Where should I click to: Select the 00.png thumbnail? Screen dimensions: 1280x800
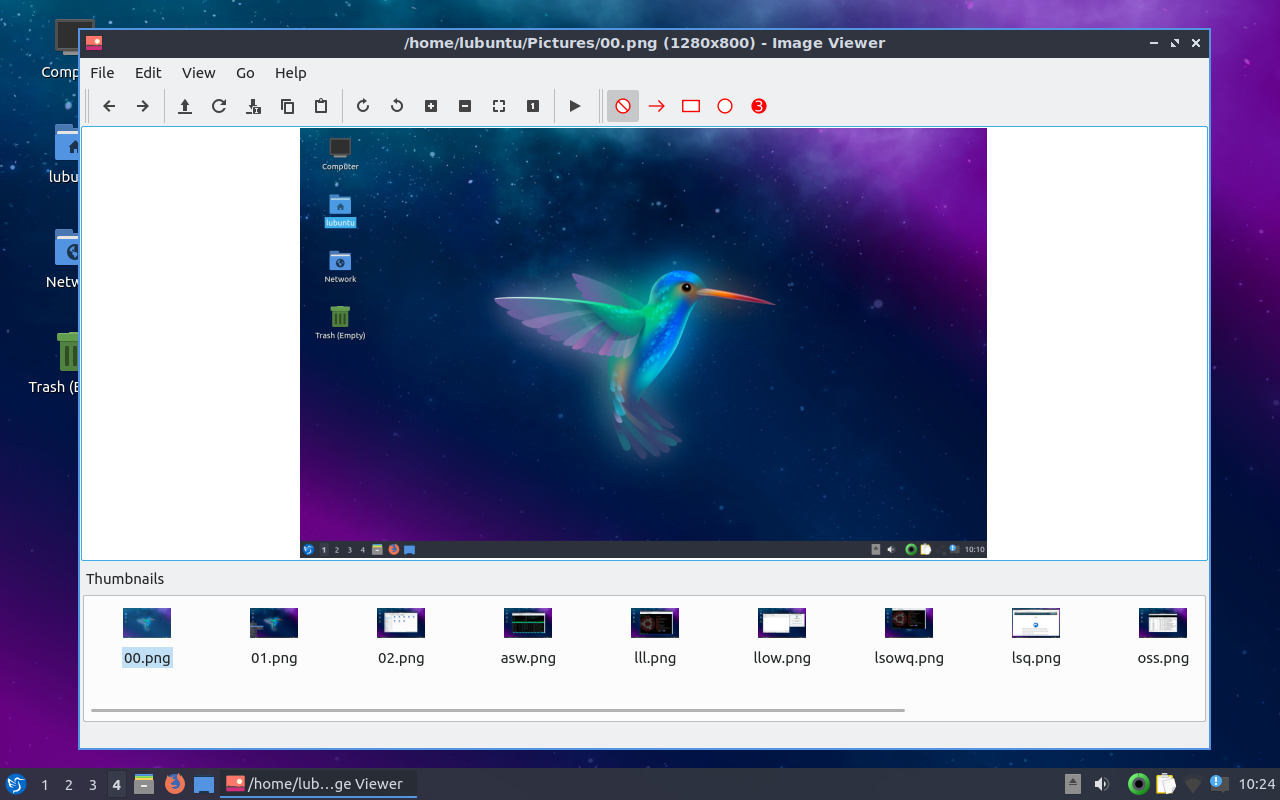coord(147,636)
